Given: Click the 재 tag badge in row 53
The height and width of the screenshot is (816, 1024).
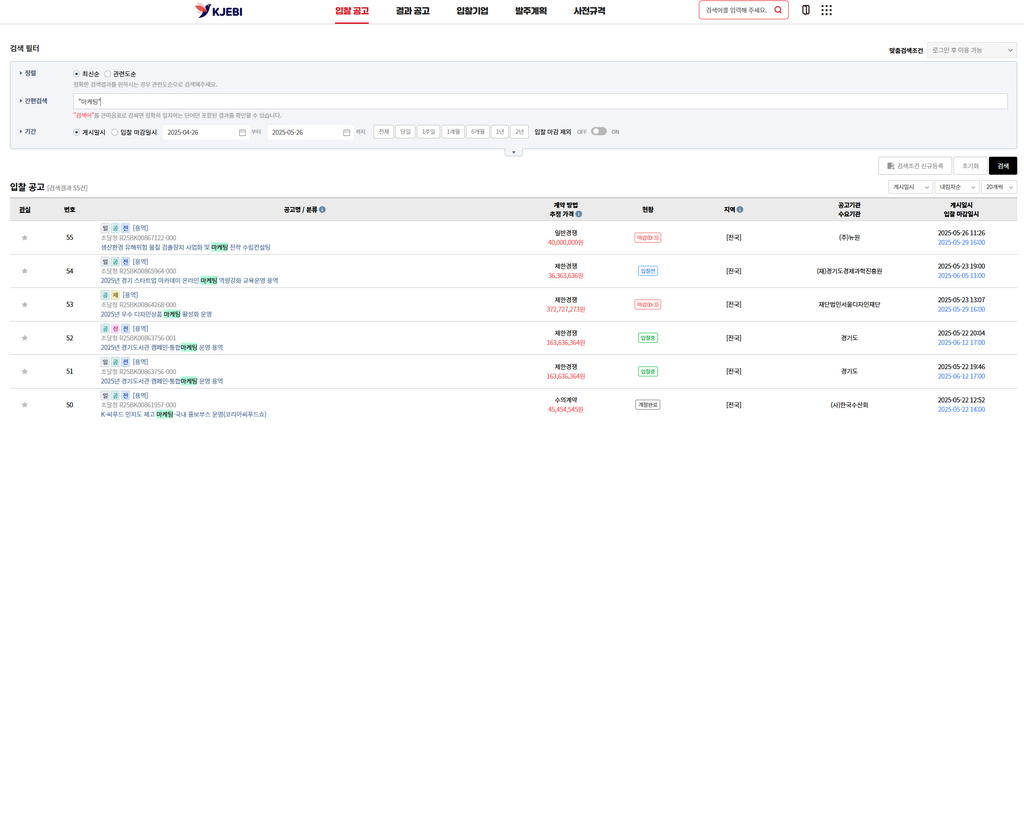Looking at the screenshot, I should 115,295.
